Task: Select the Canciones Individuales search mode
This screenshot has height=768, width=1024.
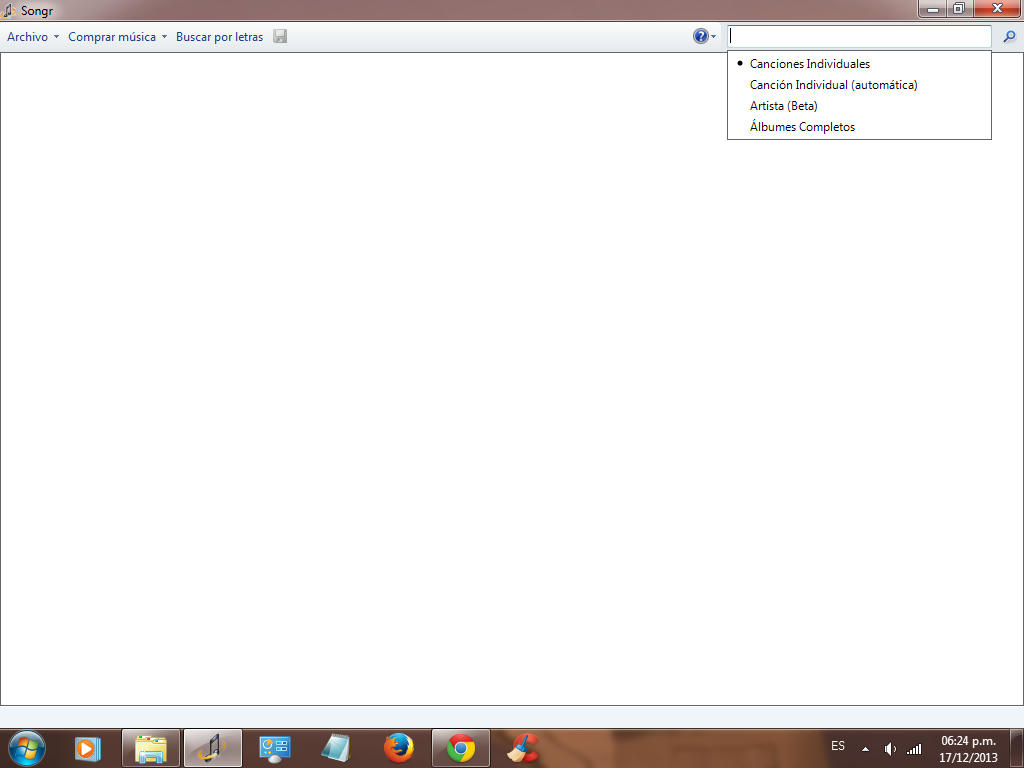Action: tap(809, 64)
